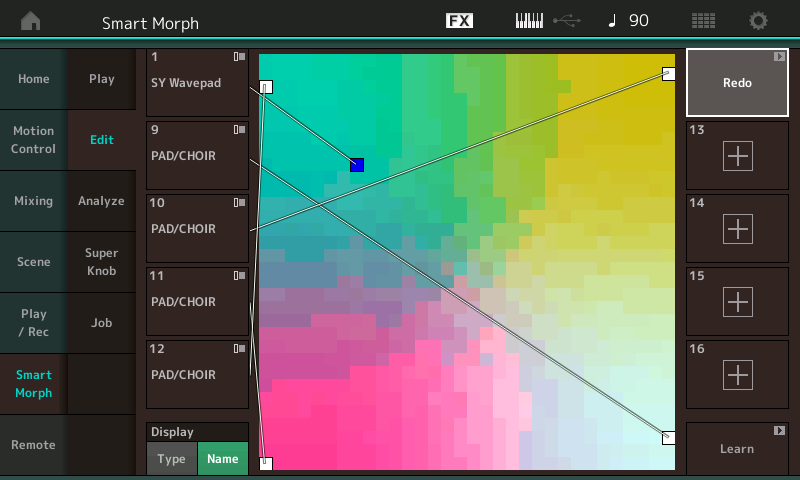Tap the Home icon in top bar

(x=32, y=21)
